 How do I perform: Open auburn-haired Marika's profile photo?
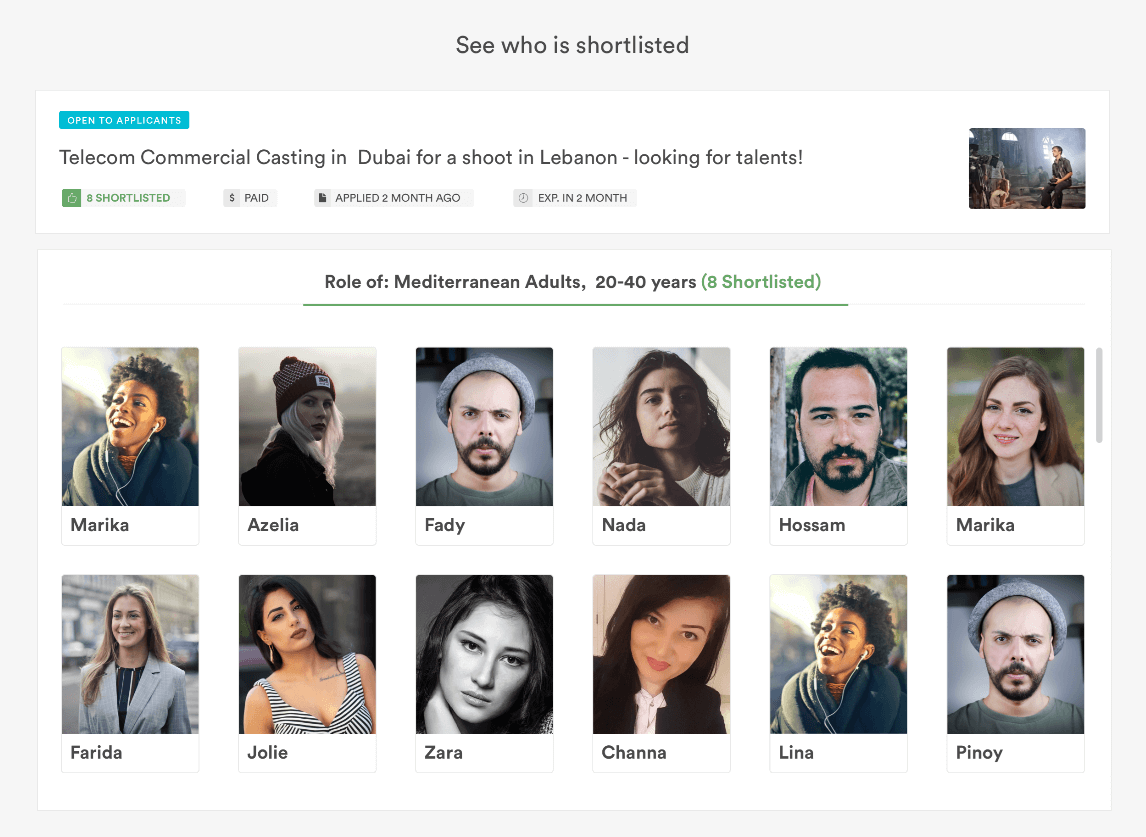click(1015, 427)
